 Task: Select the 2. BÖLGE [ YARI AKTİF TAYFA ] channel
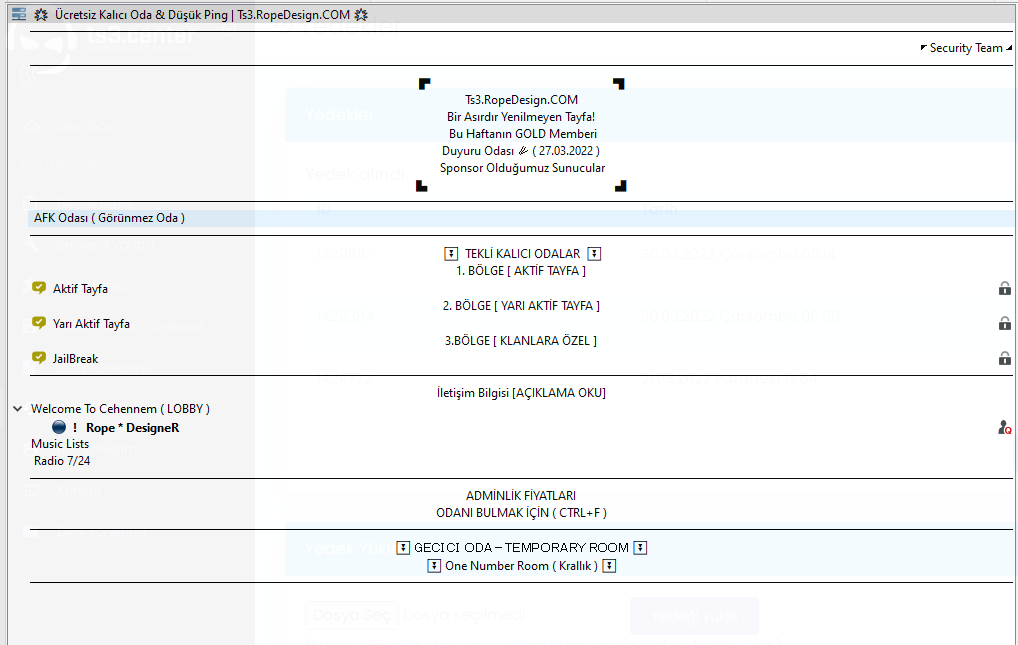(521, 305)
